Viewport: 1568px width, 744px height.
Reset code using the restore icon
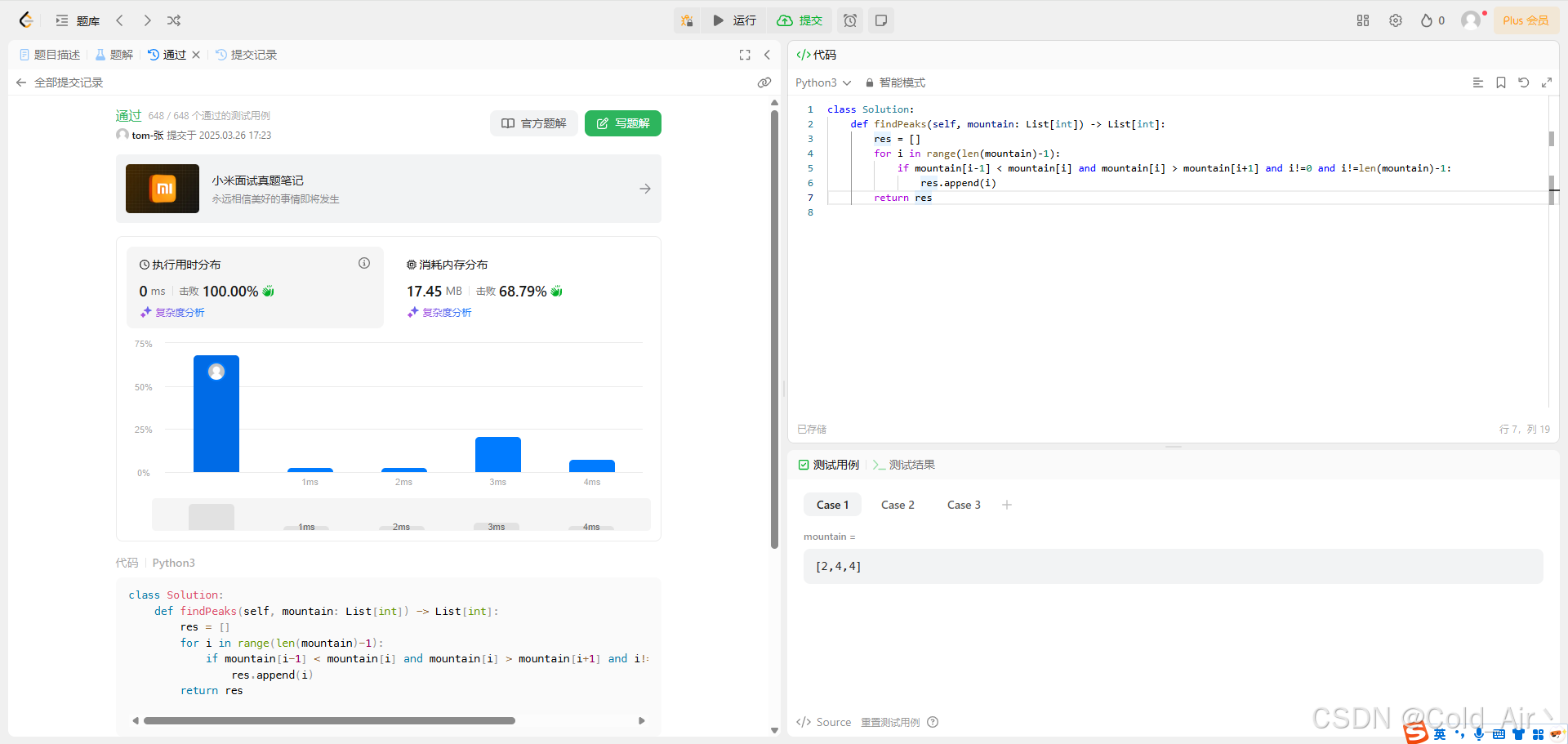tap(1524, 82)
